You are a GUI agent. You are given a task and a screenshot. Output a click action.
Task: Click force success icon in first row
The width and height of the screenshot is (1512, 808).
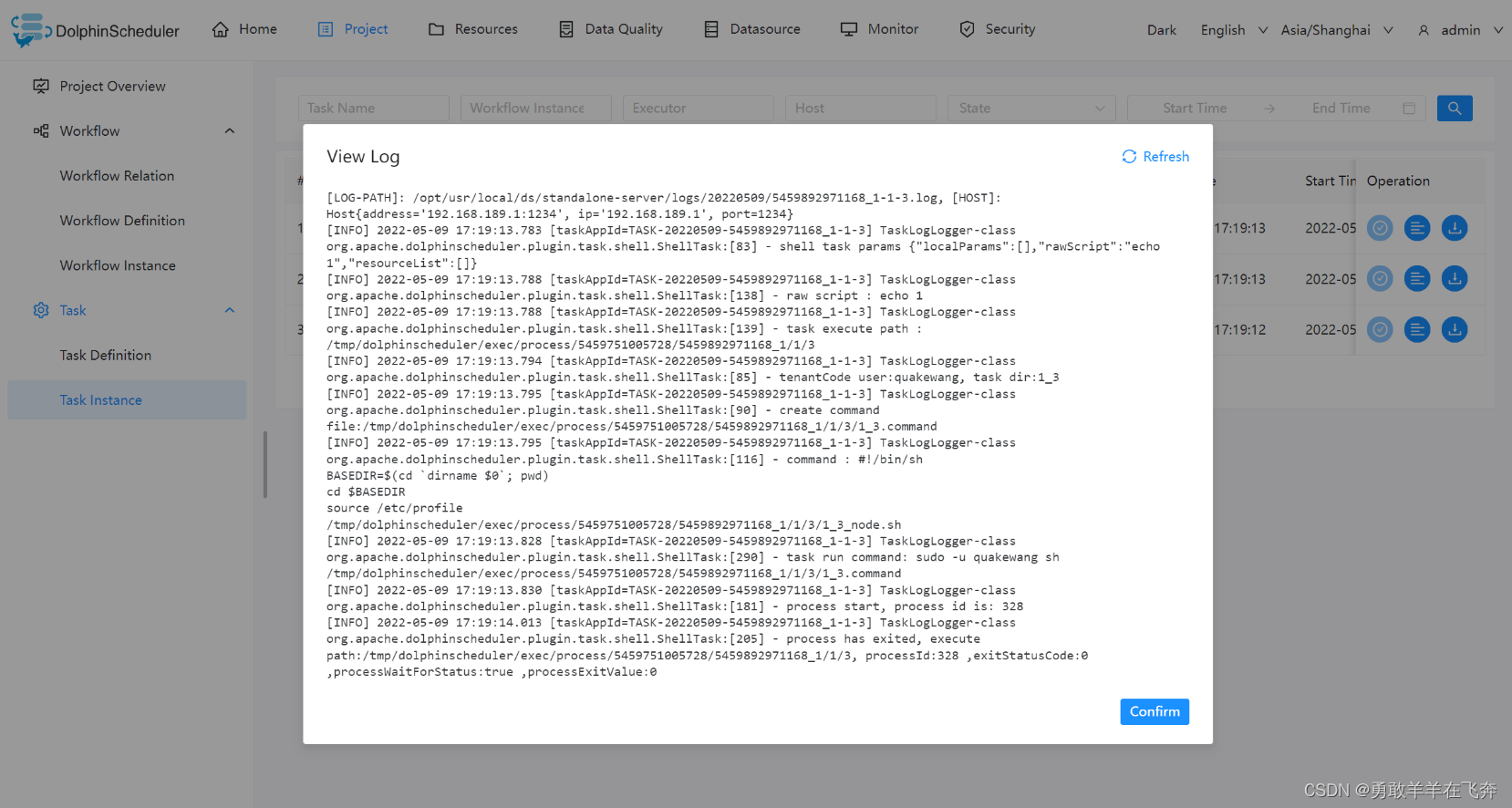1380,228
